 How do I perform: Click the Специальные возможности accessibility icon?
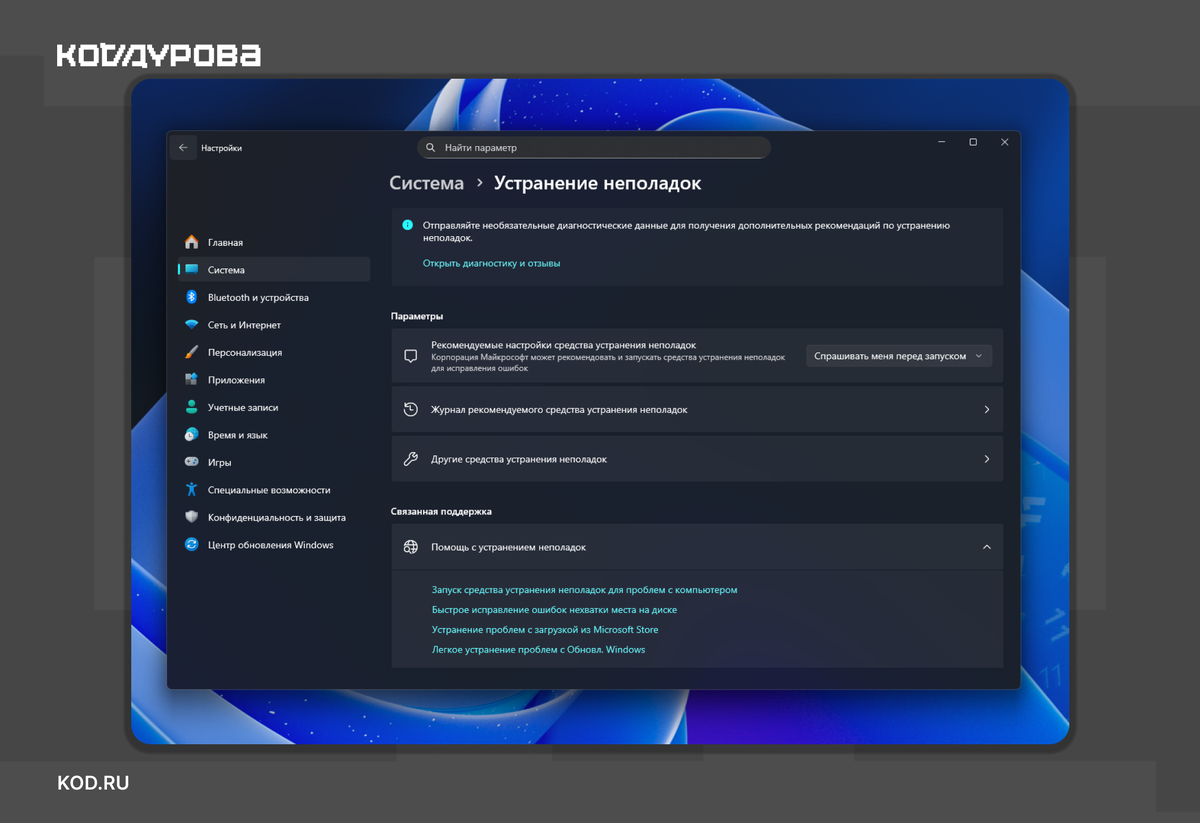[191, 490]
